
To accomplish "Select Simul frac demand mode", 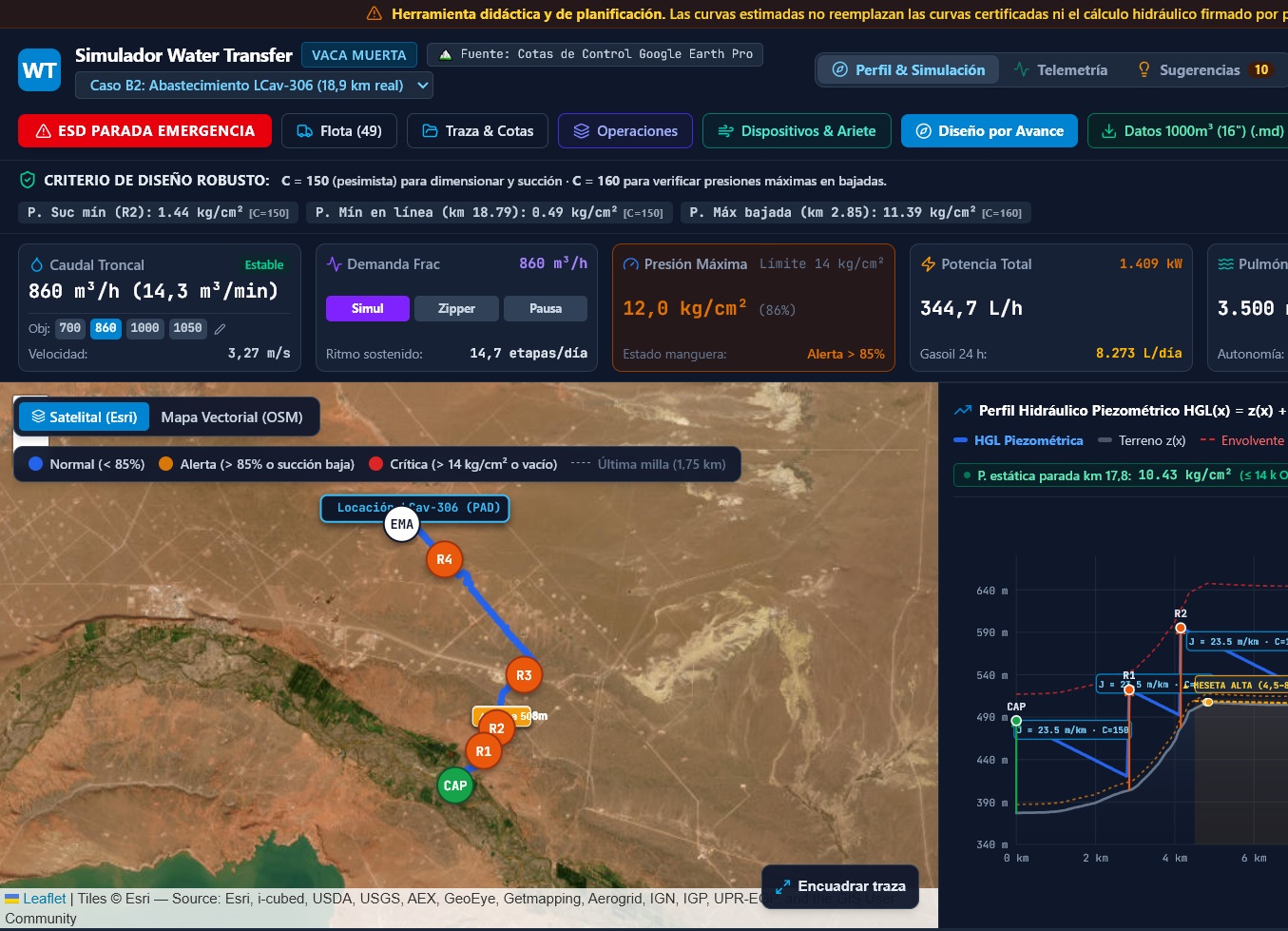I will (368, 308).
